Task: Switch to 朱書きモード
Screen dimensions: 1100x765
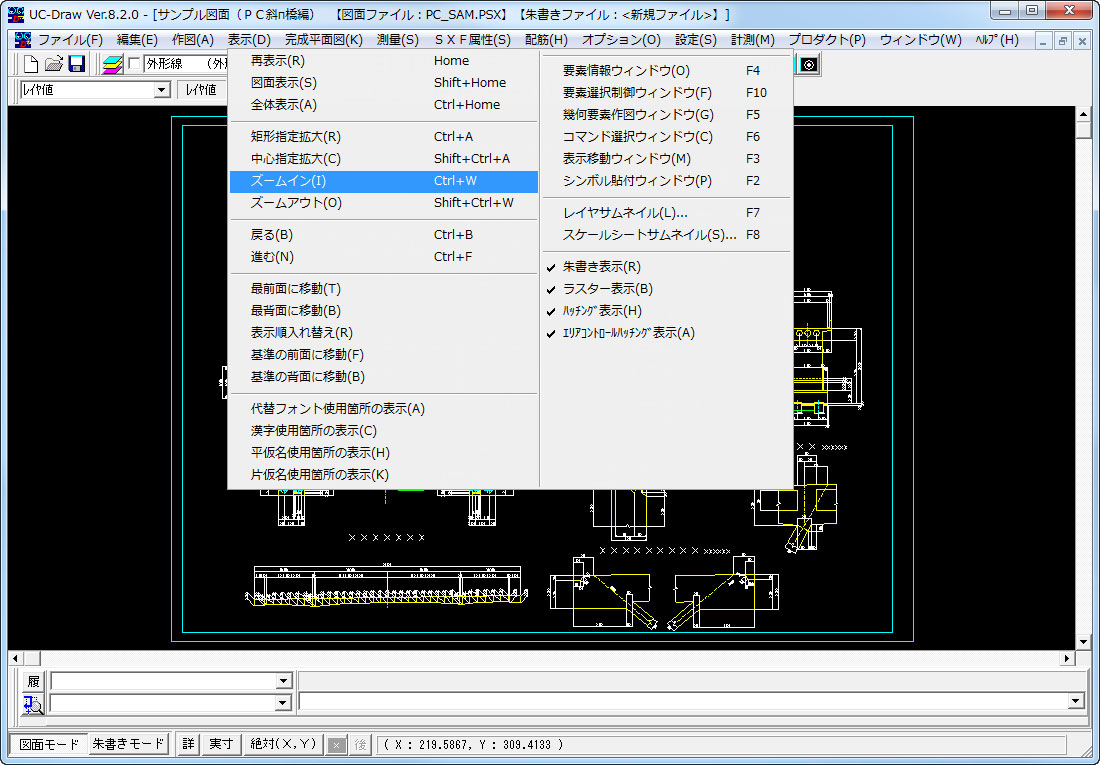Action: (x=128, y=744)
